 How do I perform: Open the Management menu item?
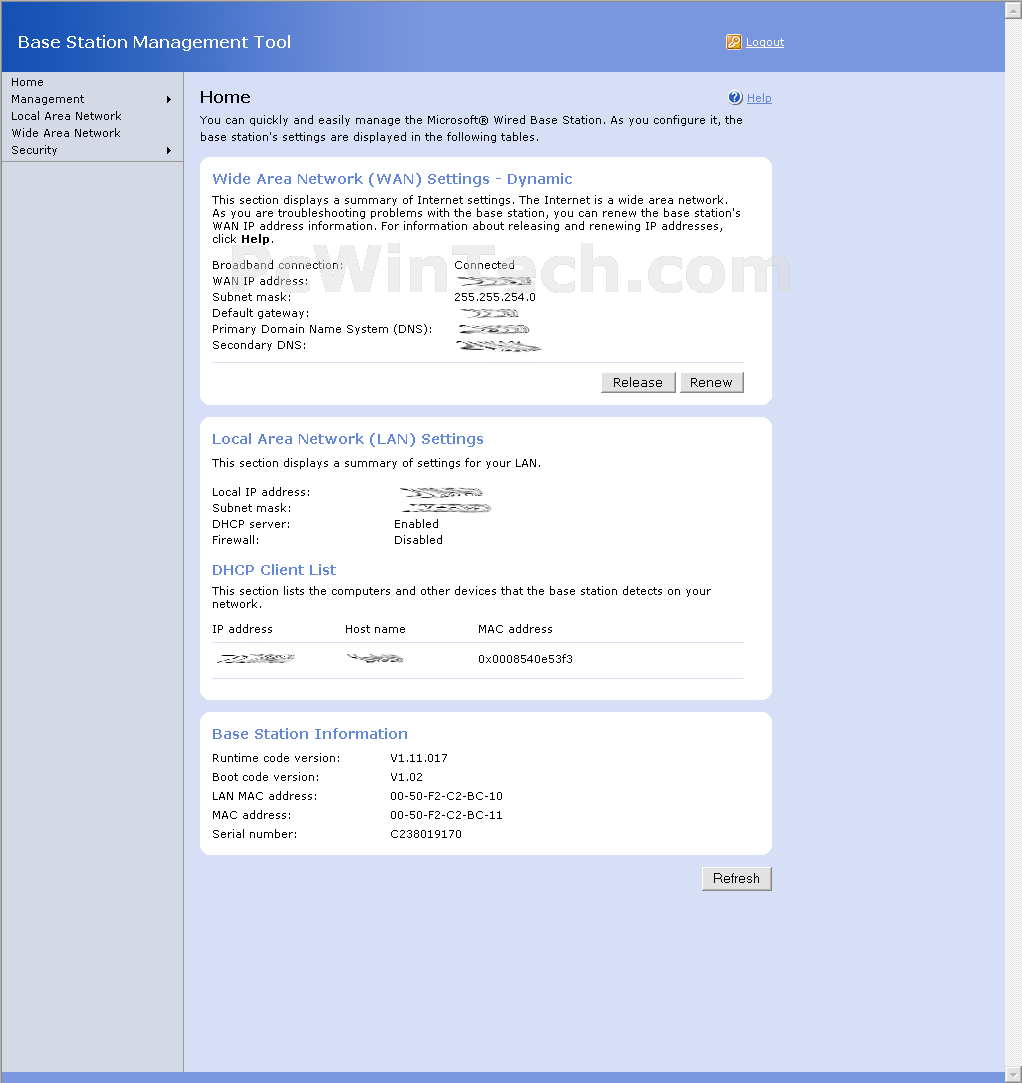pos(48,99)
